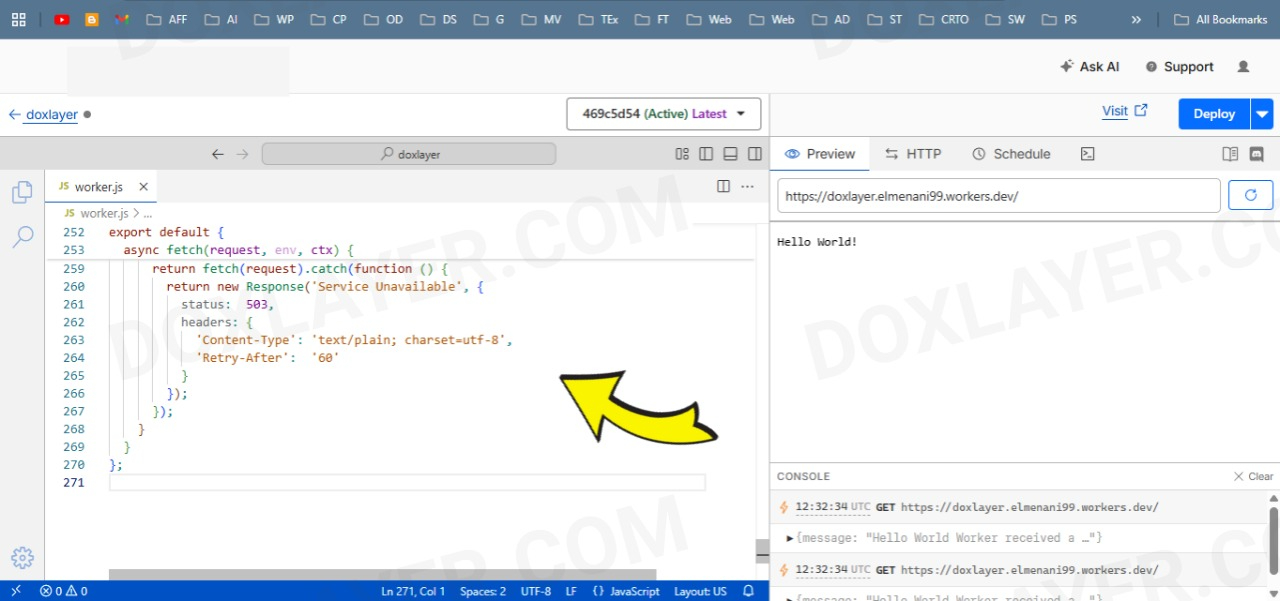Open the PS bookmarks folder

1059,19
